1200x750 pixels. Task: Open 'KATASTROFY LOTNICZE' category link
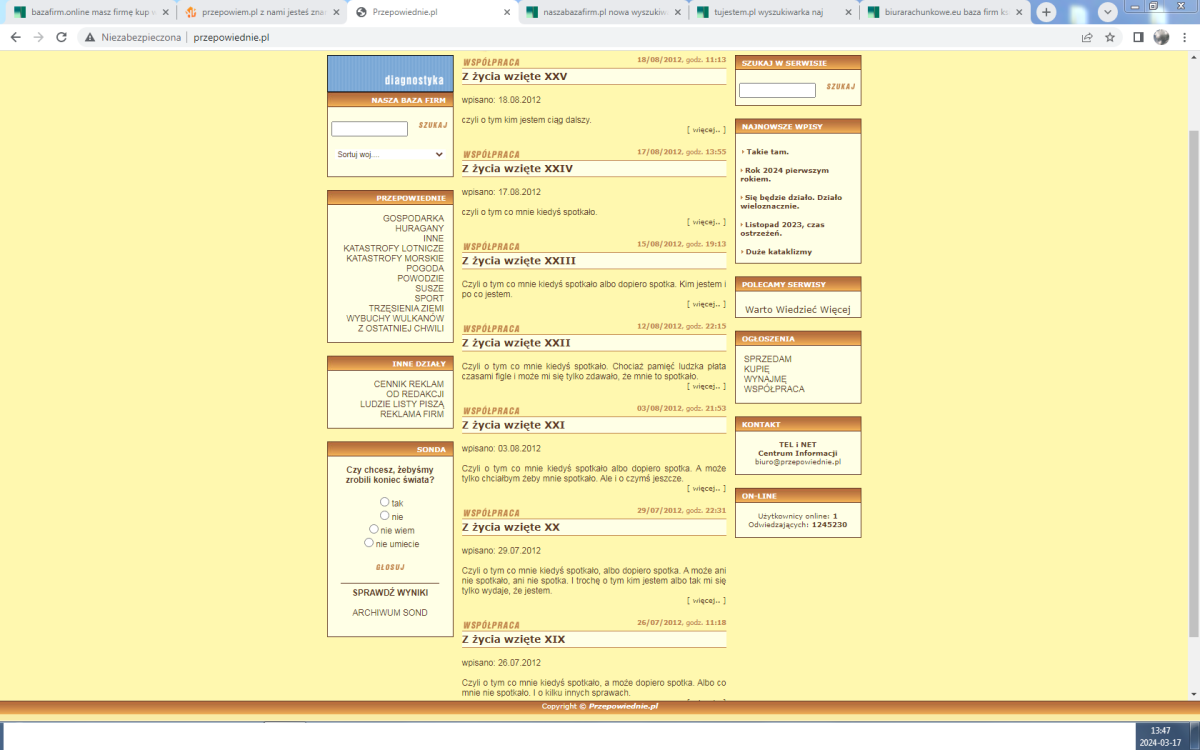(x=393, y=248)
